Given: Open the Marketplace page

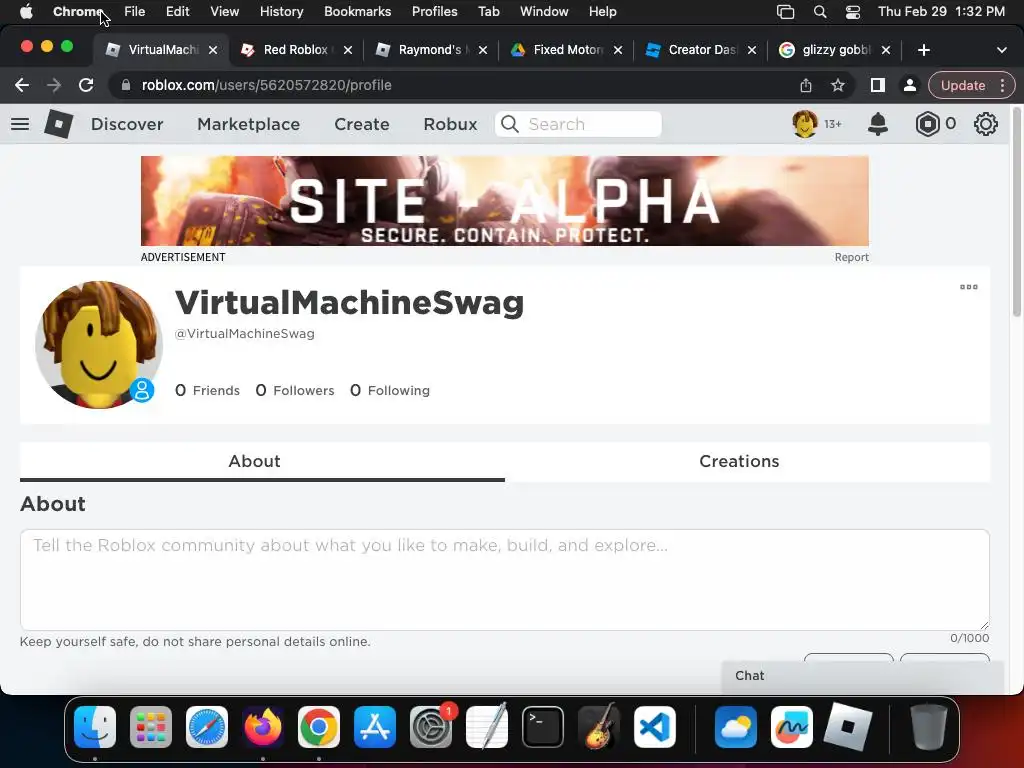Looking at the screenshot, I should point(249,124).
